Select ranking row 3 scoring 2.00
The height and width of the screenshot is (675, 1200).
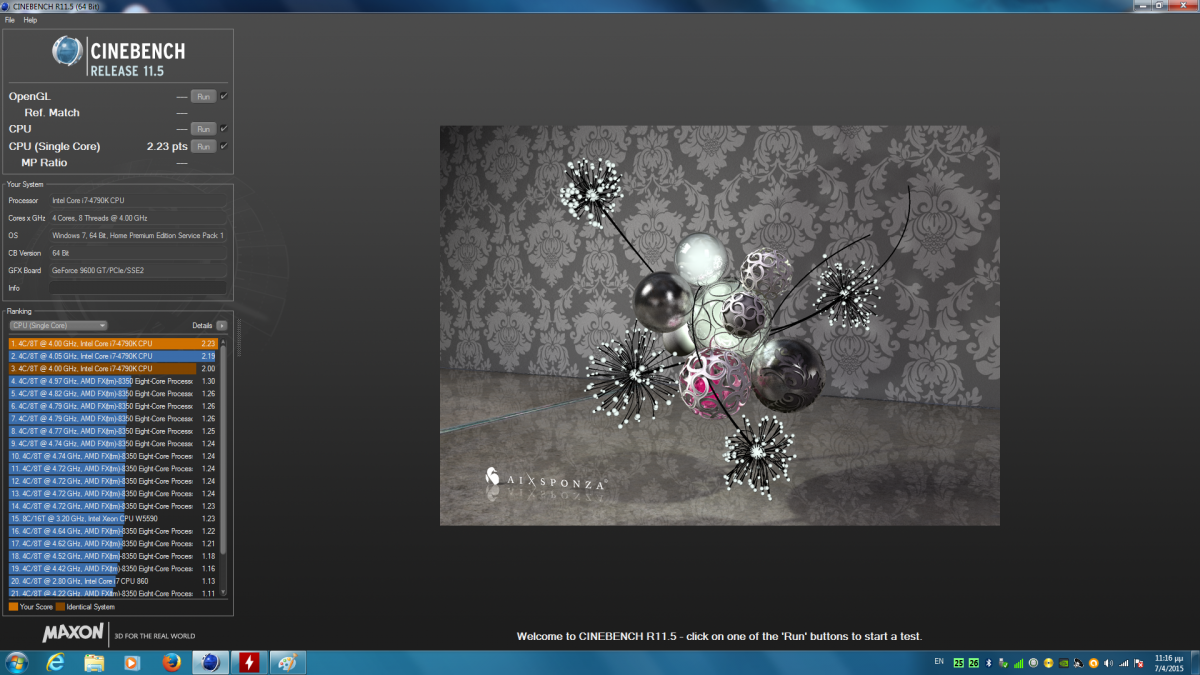(113, 368)
